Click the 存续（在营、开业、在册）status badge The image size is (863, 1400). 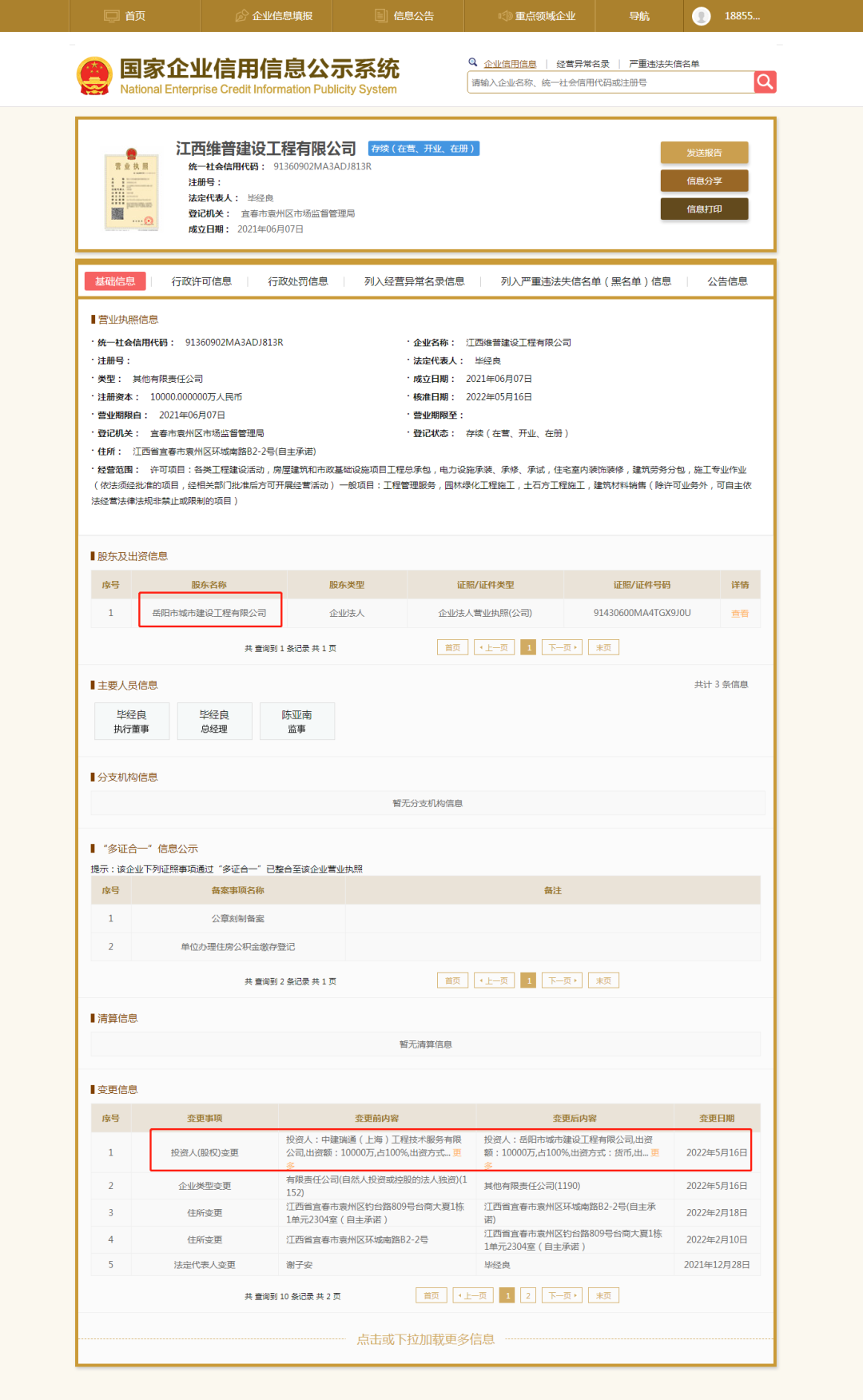pyautogui.click(x=424, y=149)
